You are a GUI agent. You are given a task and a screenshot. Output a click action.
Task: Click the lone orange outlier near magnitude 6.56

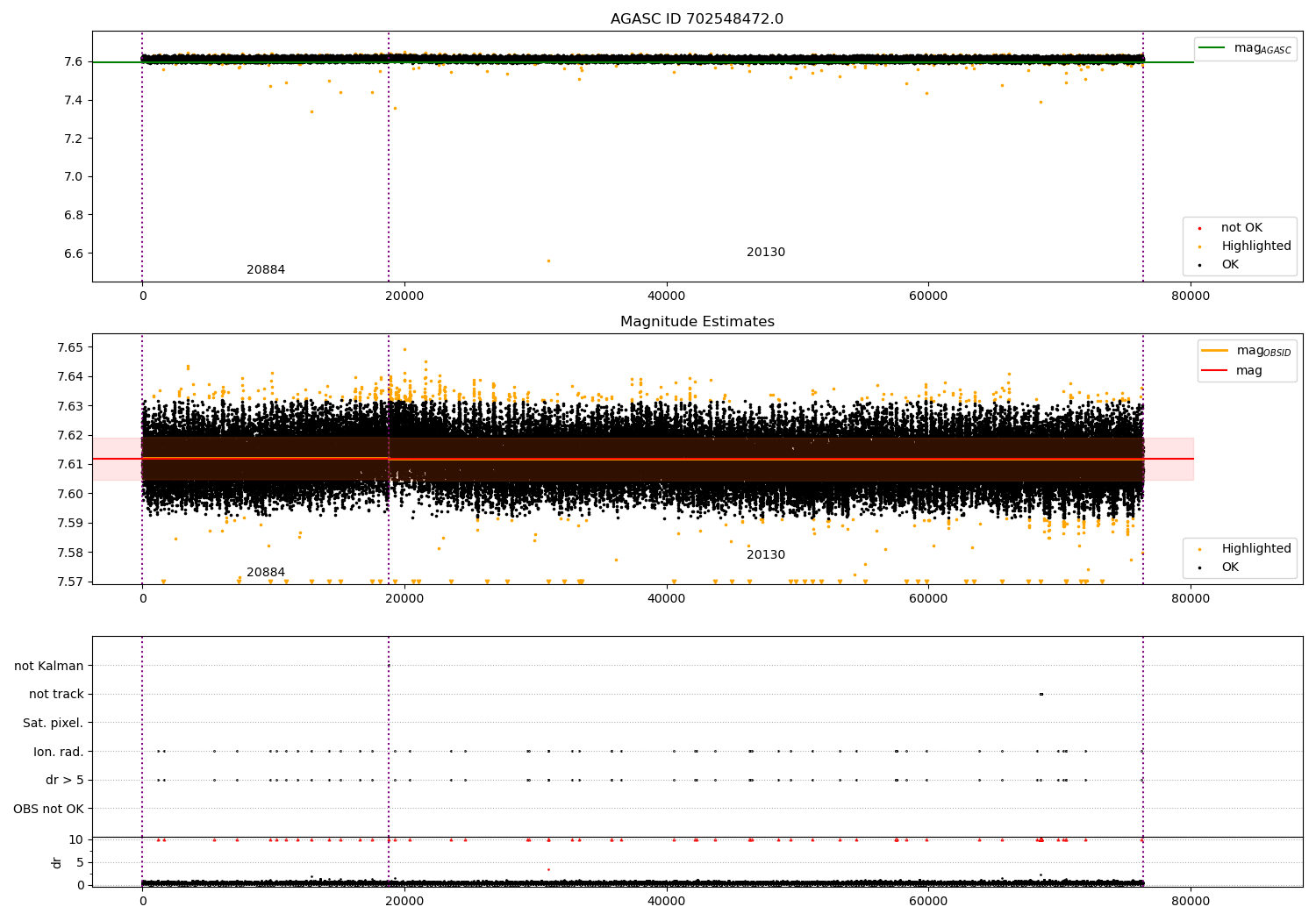coord(549,261)
